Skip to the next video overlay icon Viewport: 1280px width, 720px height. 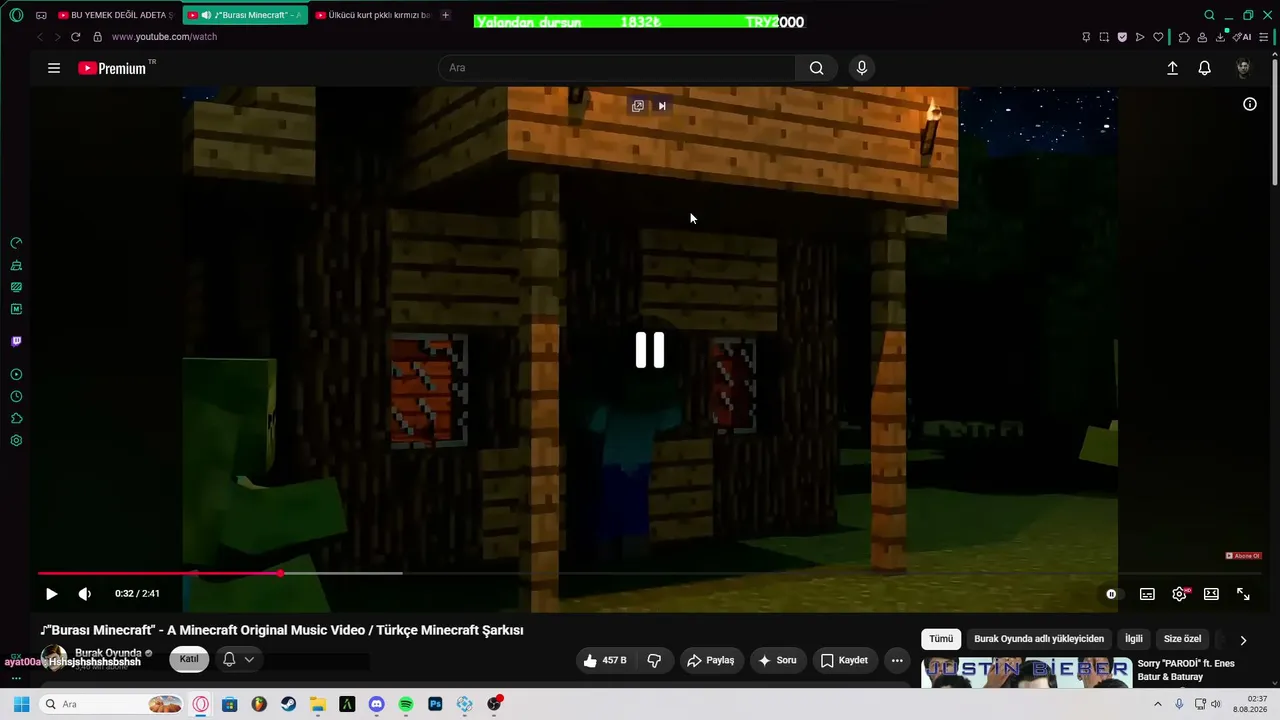662,106
